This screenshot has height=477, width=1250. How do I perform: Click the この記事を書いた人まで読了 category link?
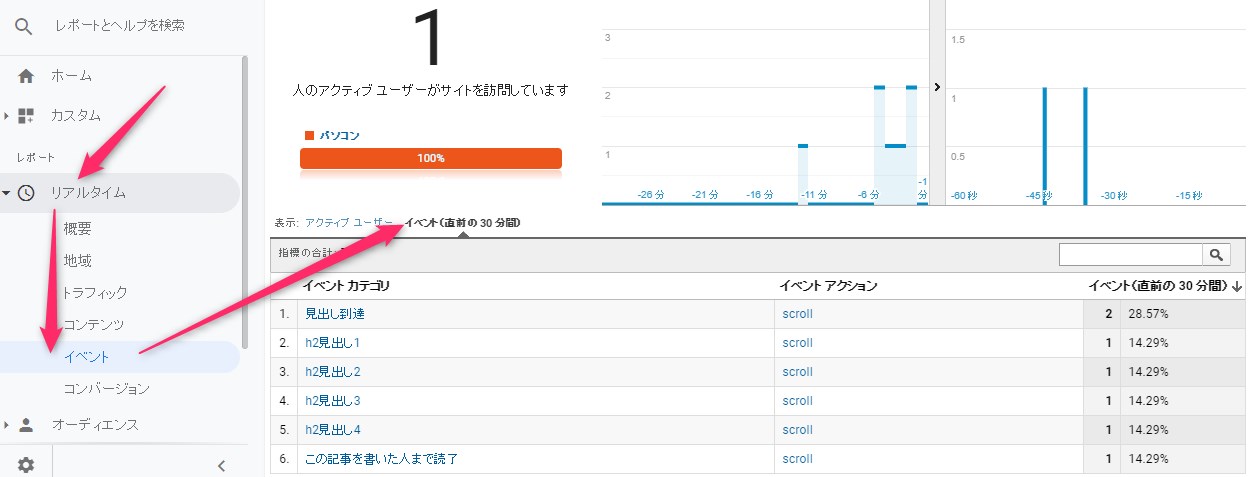381,459
